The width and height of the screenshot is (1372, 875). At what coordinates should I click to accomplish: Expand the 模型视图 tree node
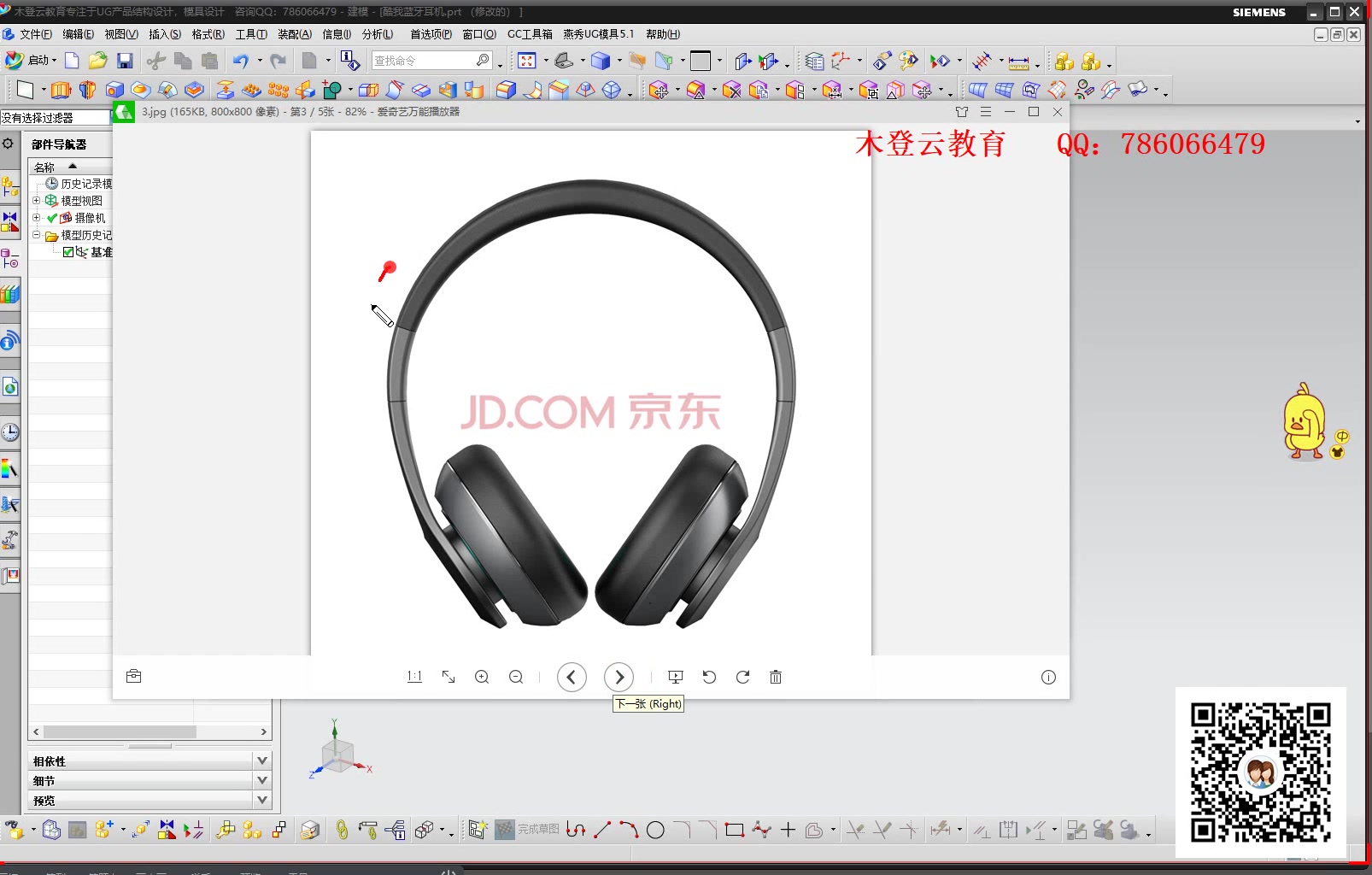coord(37,201)
